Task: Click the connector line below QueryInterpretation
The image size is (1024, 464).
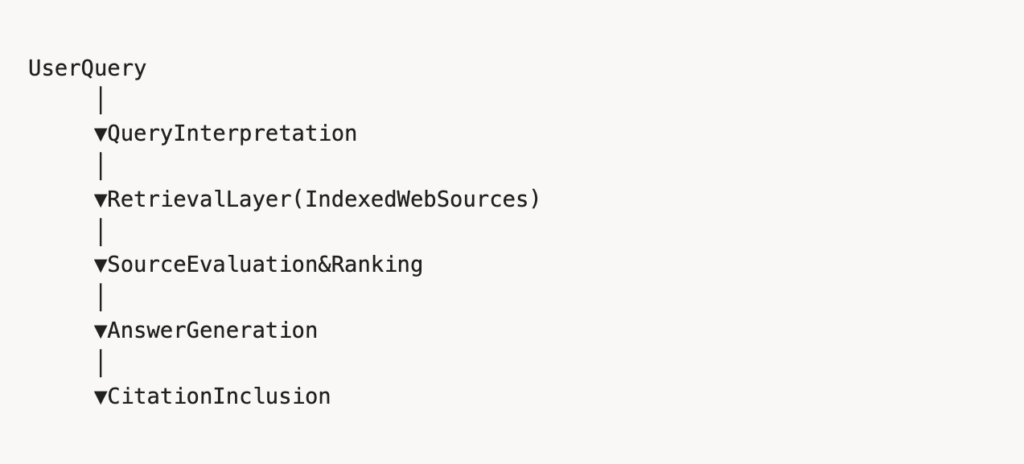Action: [100, 166]
